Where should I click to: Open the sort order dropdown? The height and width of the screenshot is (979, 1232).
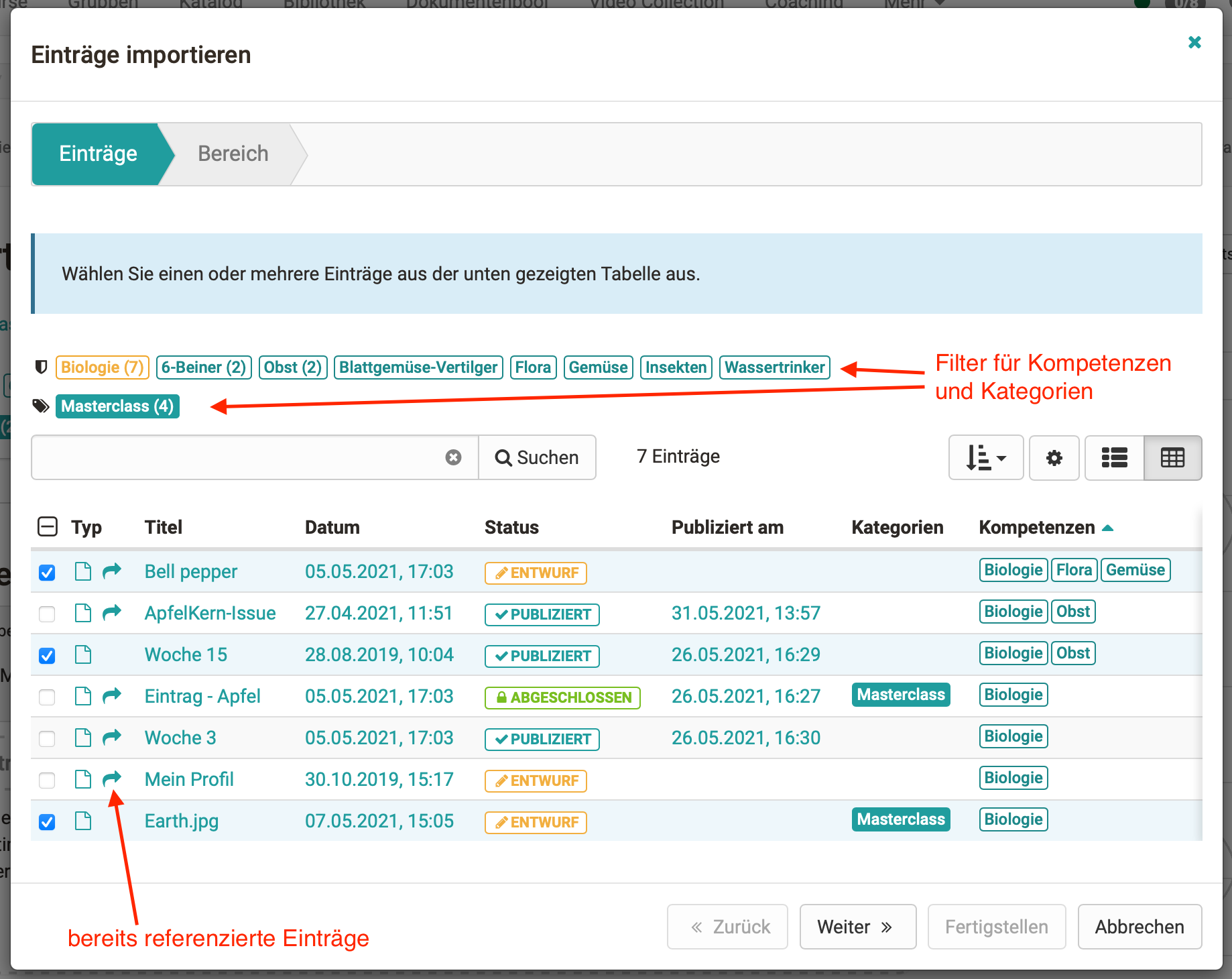click(x=986, y=458)
